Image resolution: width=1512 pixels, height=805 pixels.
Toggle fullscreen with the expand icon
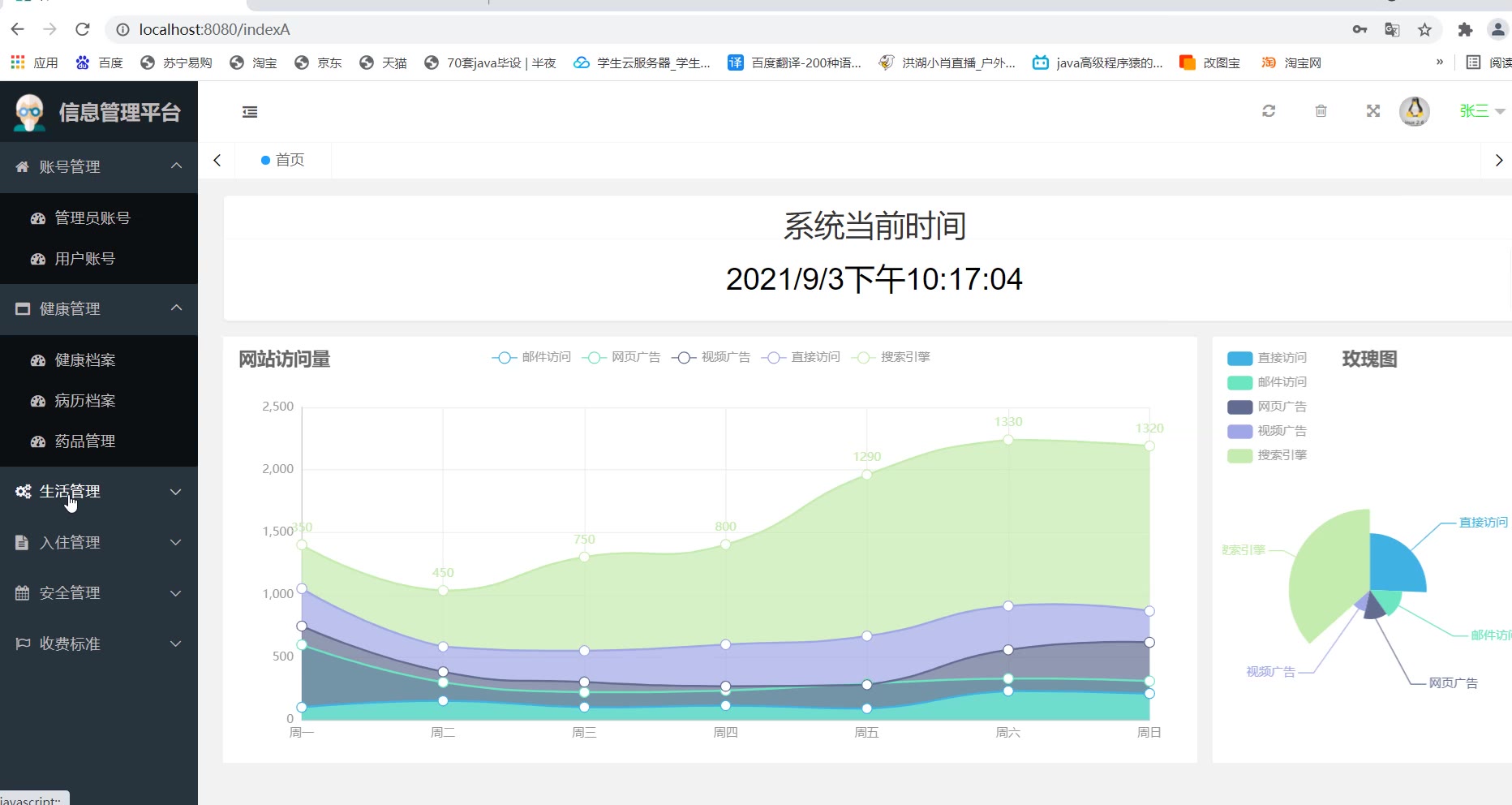tap(1372, 111)
